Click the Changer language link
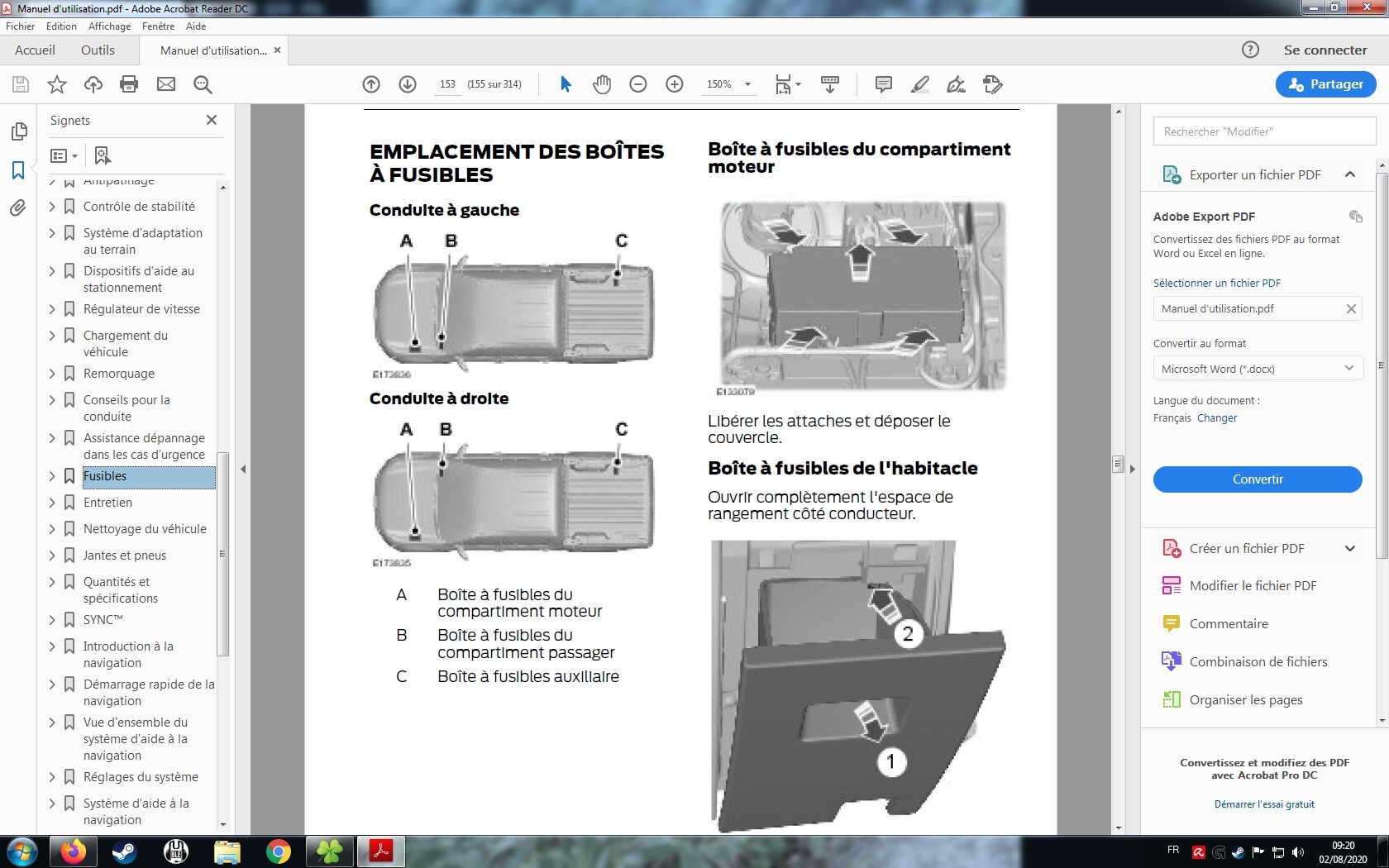1389x868 pixels. 1217,418
